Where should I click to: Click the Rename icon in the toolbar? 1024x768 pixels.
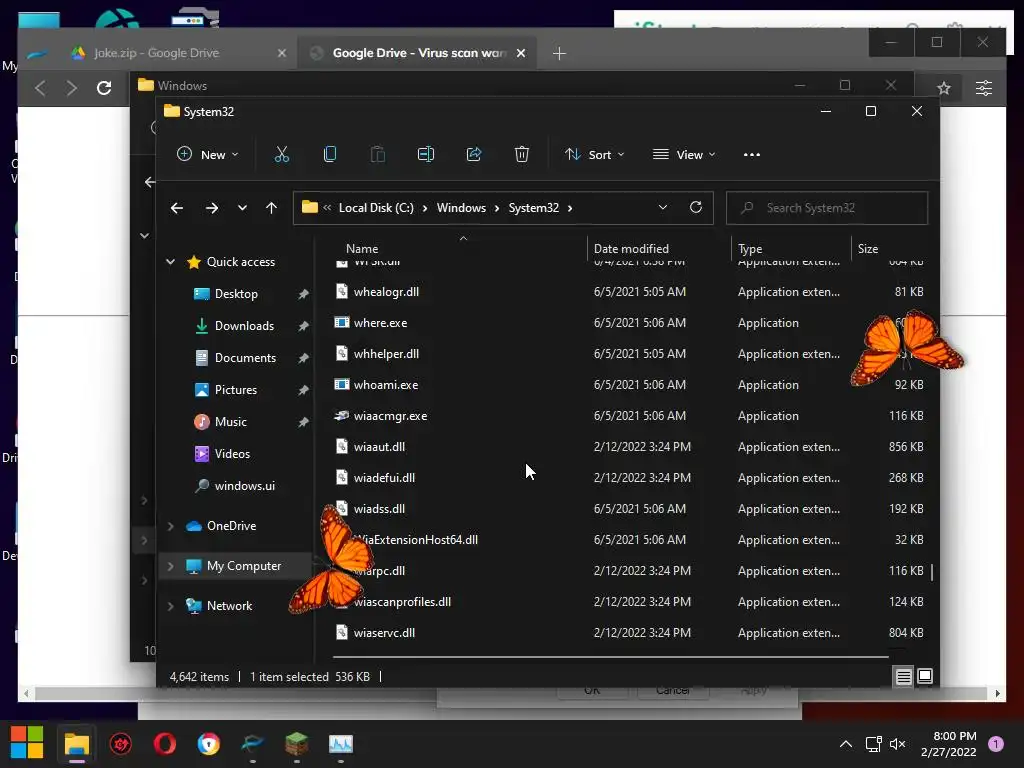pyautogui.click(x=426, y=155)
